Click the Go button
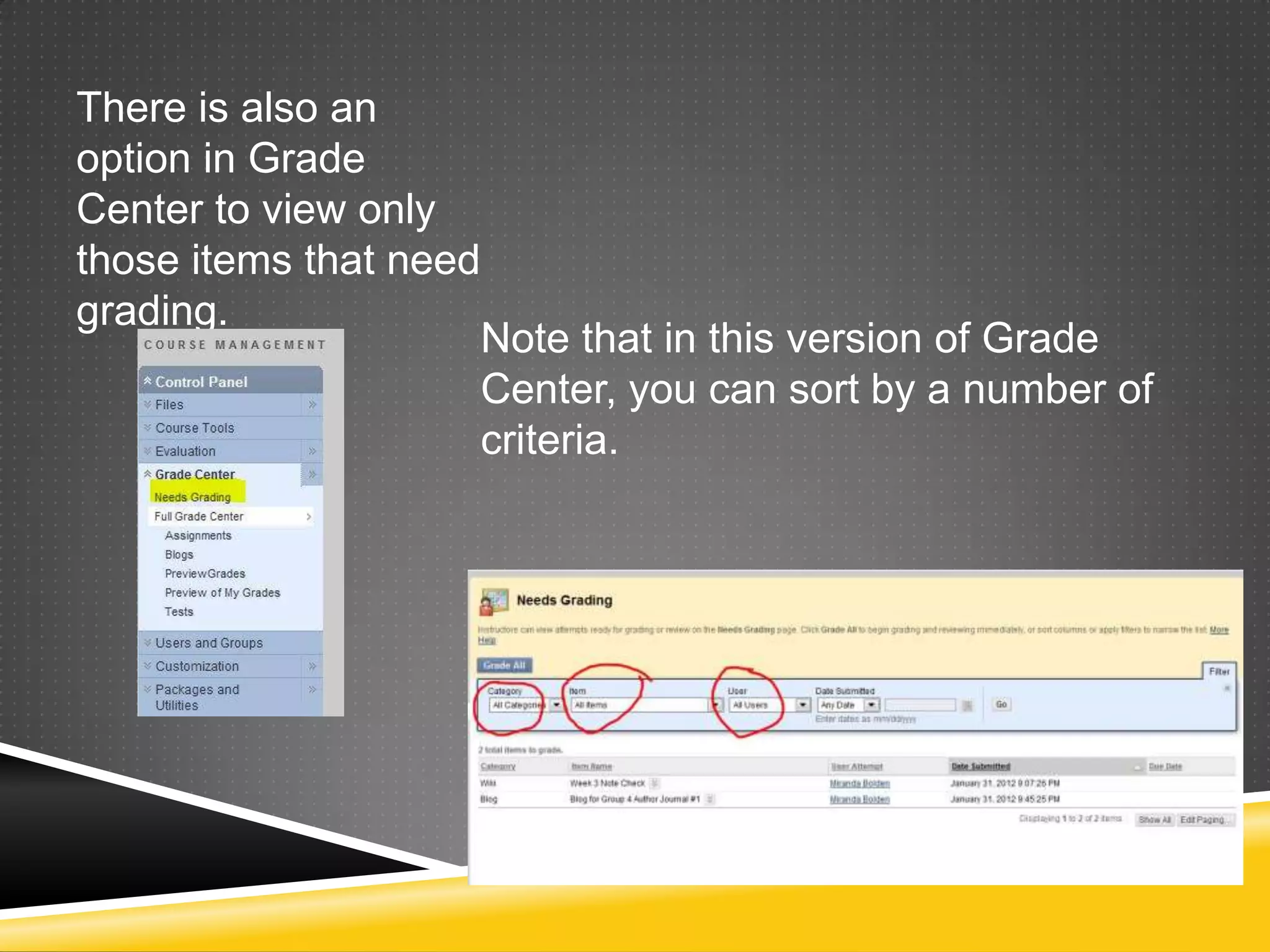 tap(1001, 705)
